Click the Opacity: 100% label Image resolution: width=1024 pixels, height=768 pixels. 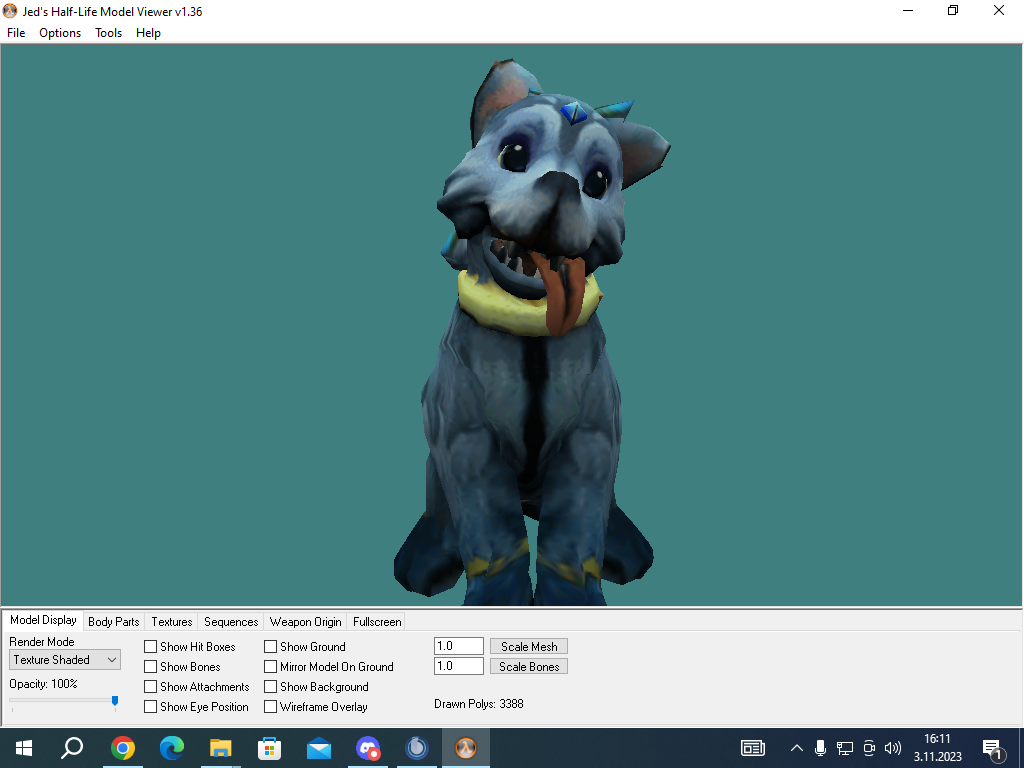pos(43,684)
